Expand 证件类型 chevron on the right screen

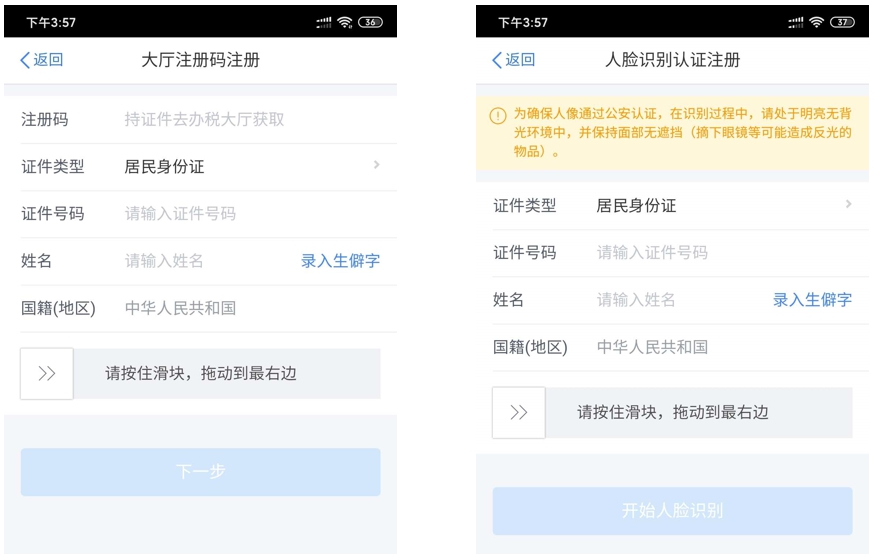[x=848, y=204]
